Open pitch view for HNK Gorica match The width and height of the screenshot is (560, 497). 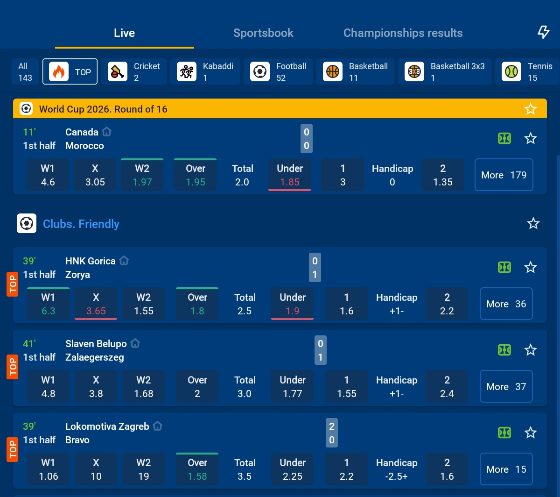point(504,267)
